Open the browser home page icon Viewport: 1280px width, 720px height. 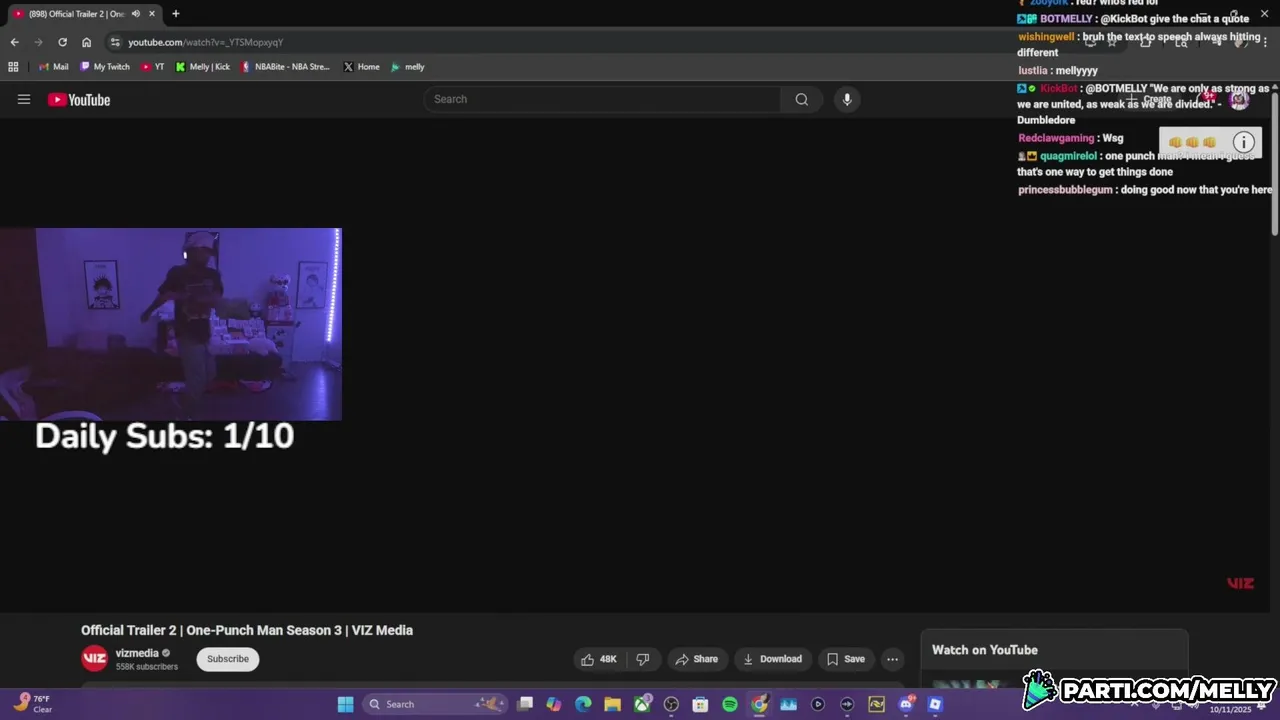tap(86, 42)
